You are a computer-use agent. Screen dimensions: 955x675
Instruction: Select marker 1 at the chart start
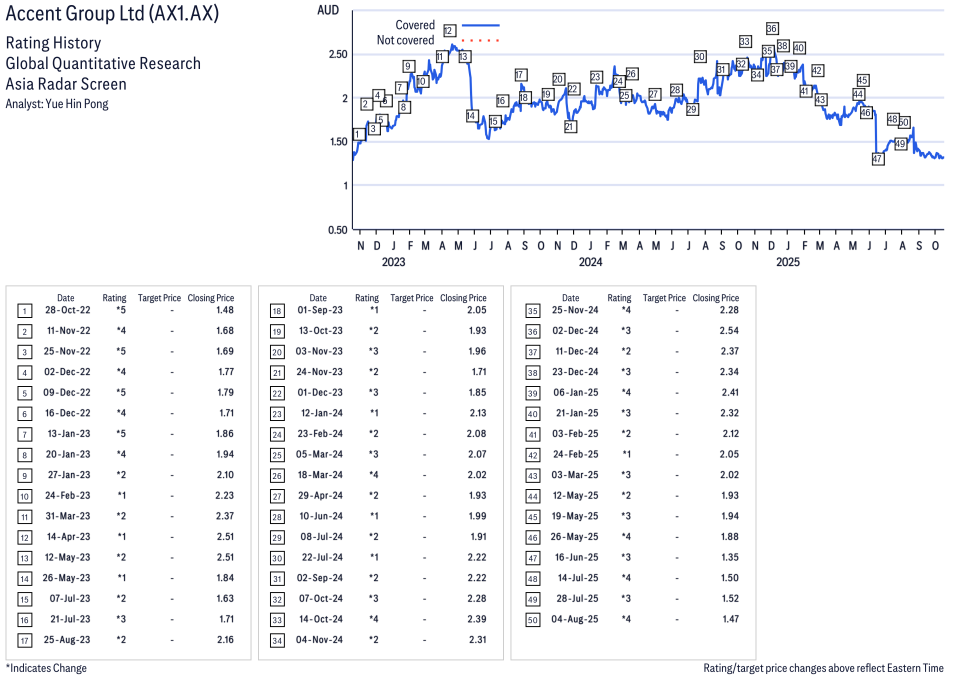(x=358, y=134)
